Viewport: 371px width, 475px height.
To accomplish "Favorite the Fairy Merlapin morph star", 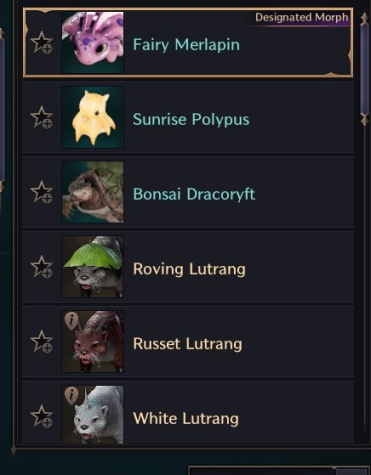I will tap(42, 42).
